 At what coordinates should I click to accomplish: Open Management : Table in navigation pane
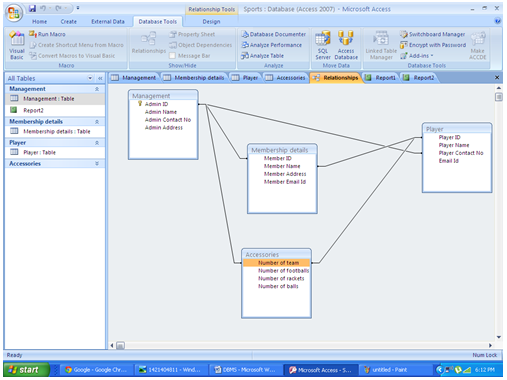click(x=55, y=99)
